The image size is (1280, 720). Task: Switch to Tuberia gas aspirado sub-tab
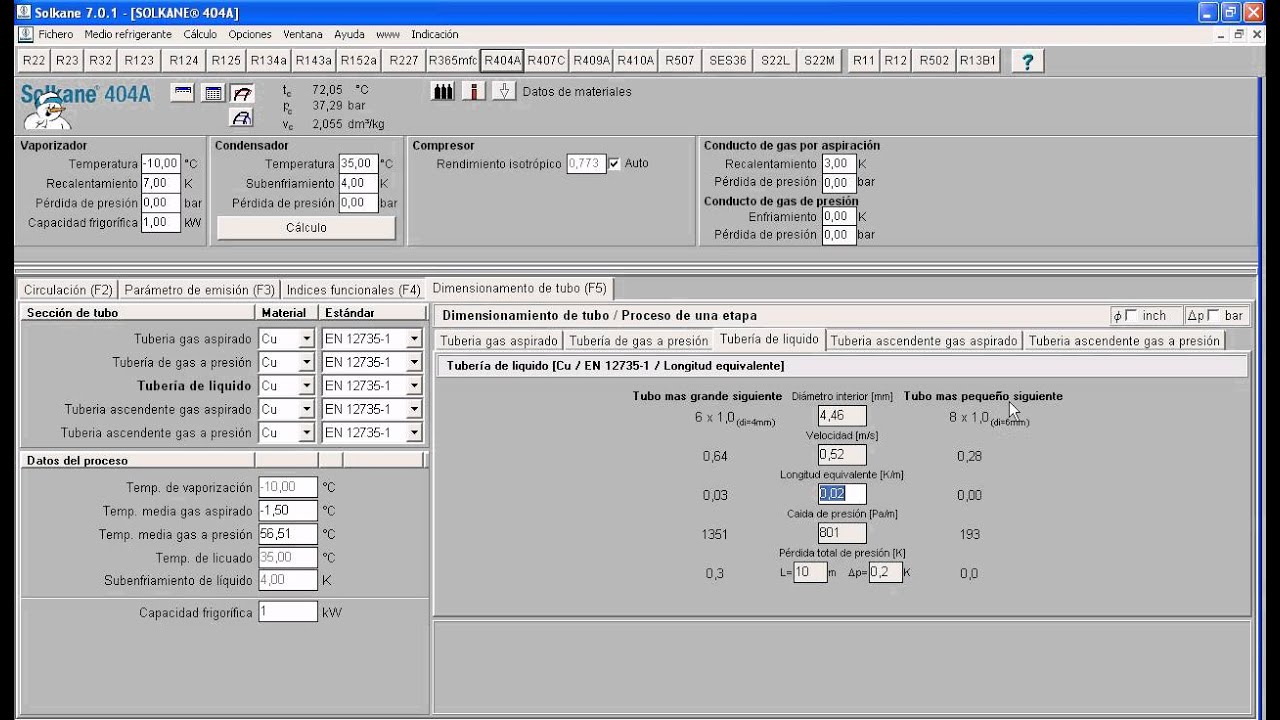(x=499, y=341)
